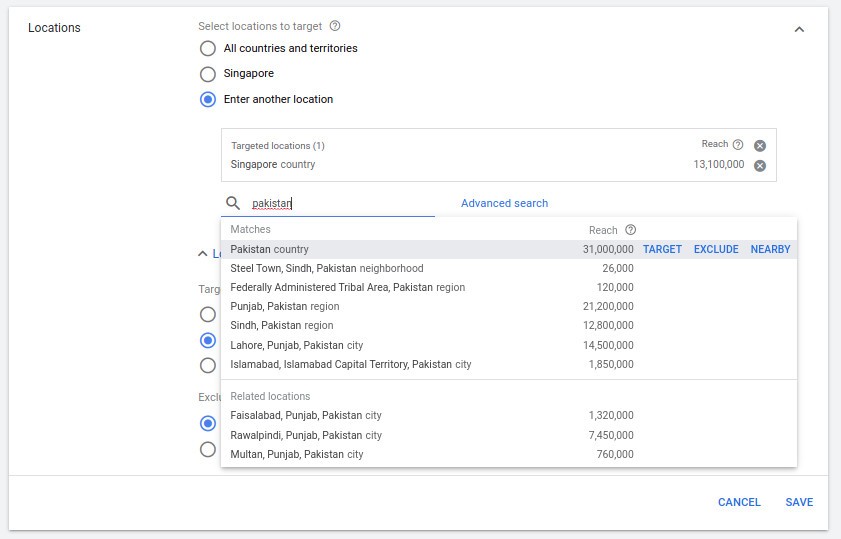Choose first Exclude radio option

208,423
